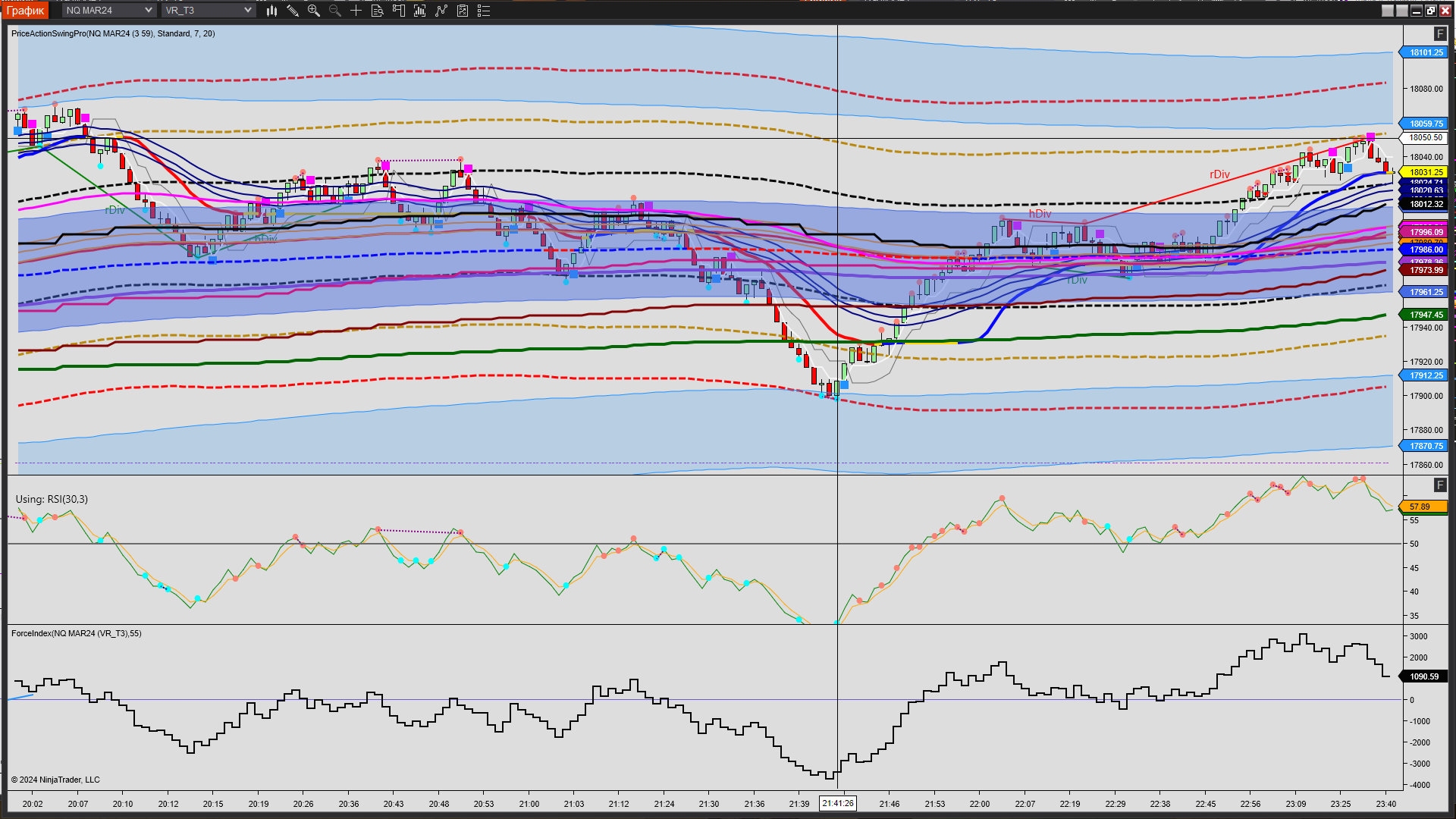Click the 17860.00 price axis label
Viewport: 1456px width, 819px height.
(x=1426, y=465)
